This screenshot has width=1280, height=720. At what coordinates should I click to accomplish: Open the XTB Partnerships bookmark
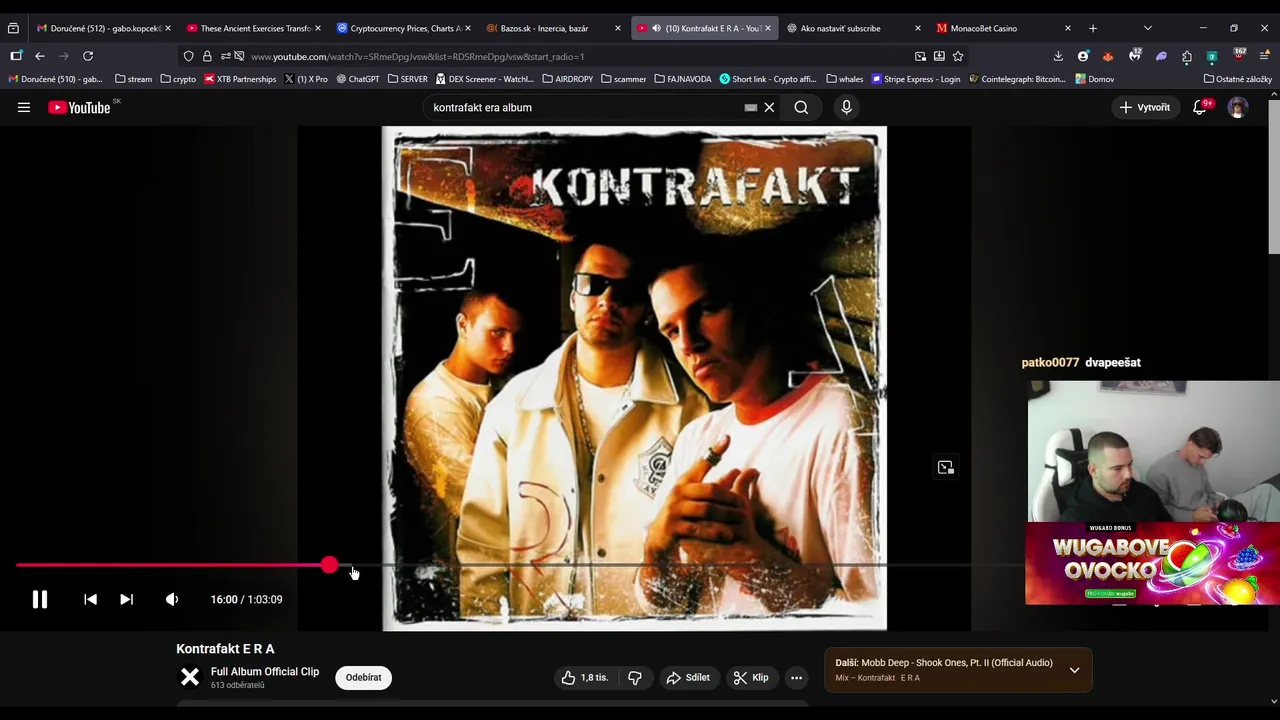click(240, 79)
